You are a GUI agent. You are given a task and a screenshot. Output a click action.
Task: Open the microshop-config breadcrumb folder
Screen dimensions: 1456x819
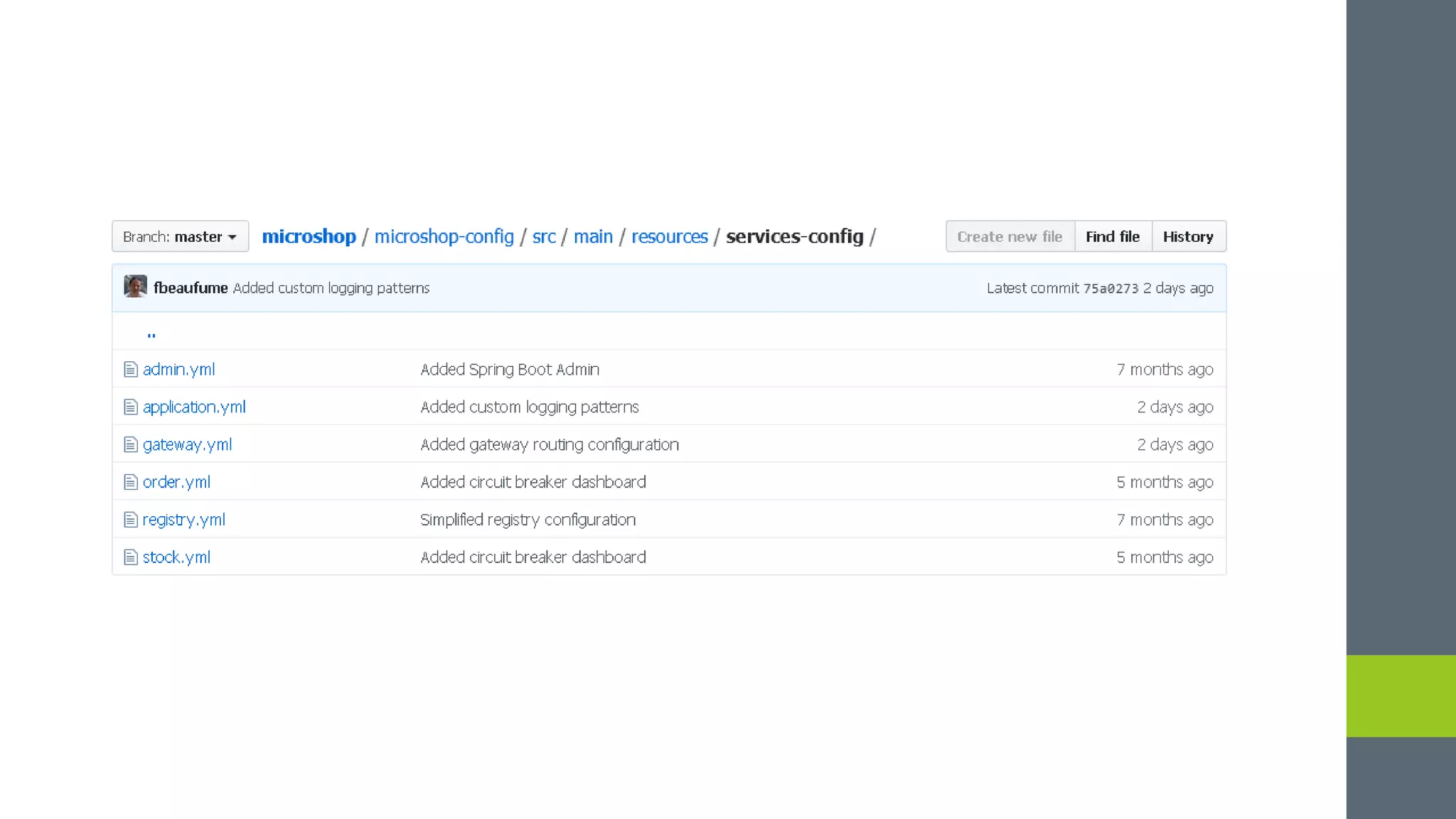[444, 237]
